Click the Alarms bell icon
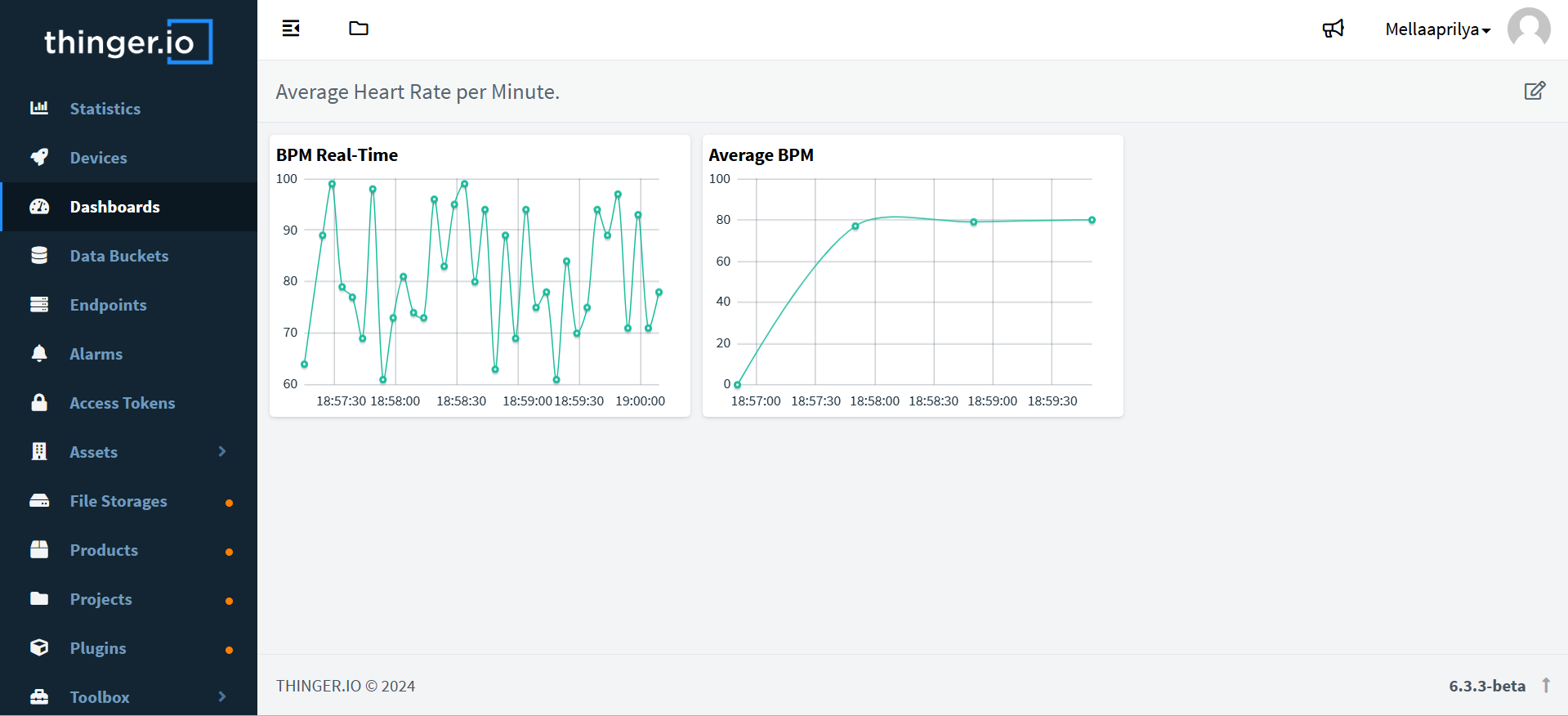1568x716 pixels. [39, 354]
